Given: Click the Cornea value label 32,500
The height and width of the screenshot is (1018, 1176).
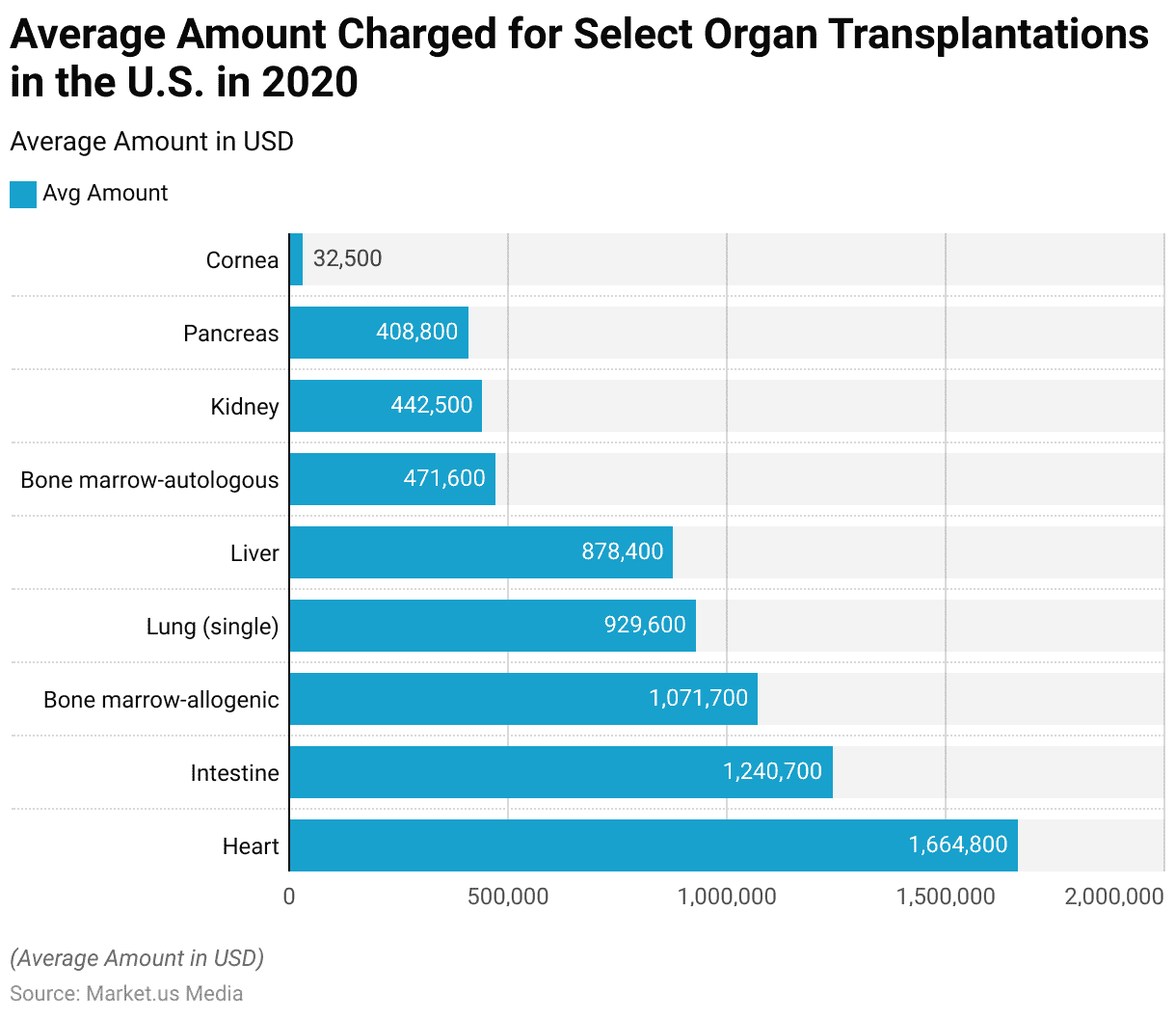Looking at the screenshot, I should [347, 258].
